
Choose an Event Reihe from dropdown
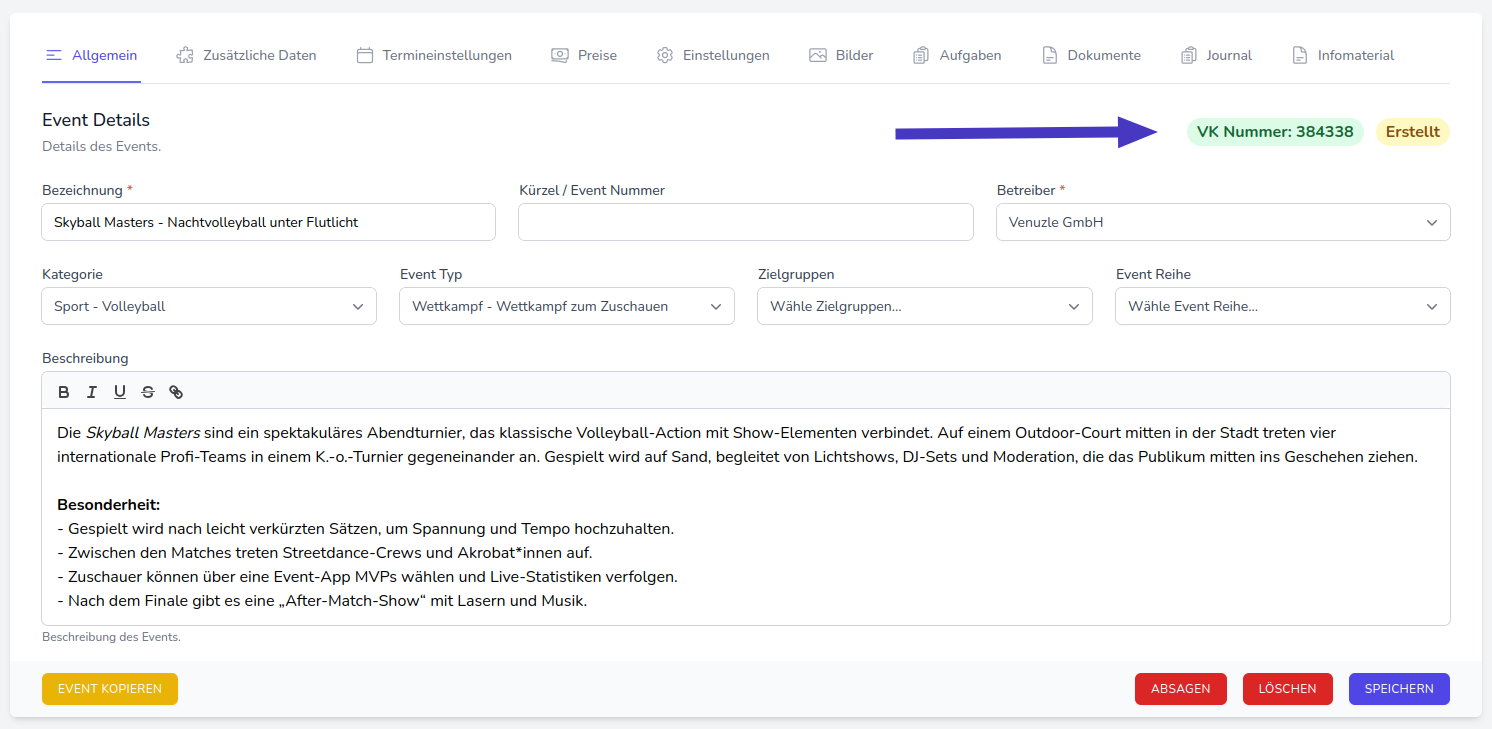[1283, 307]
